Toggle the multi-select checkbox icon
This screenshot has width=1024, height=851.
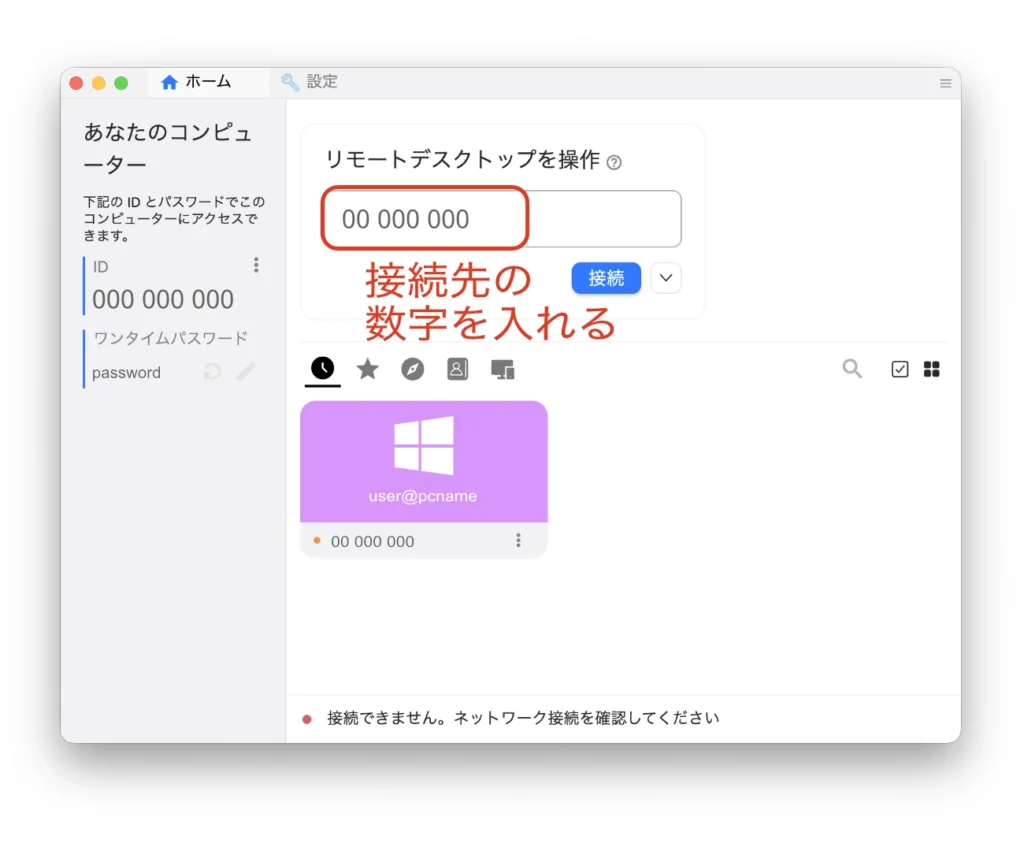[x=900, y=369]
